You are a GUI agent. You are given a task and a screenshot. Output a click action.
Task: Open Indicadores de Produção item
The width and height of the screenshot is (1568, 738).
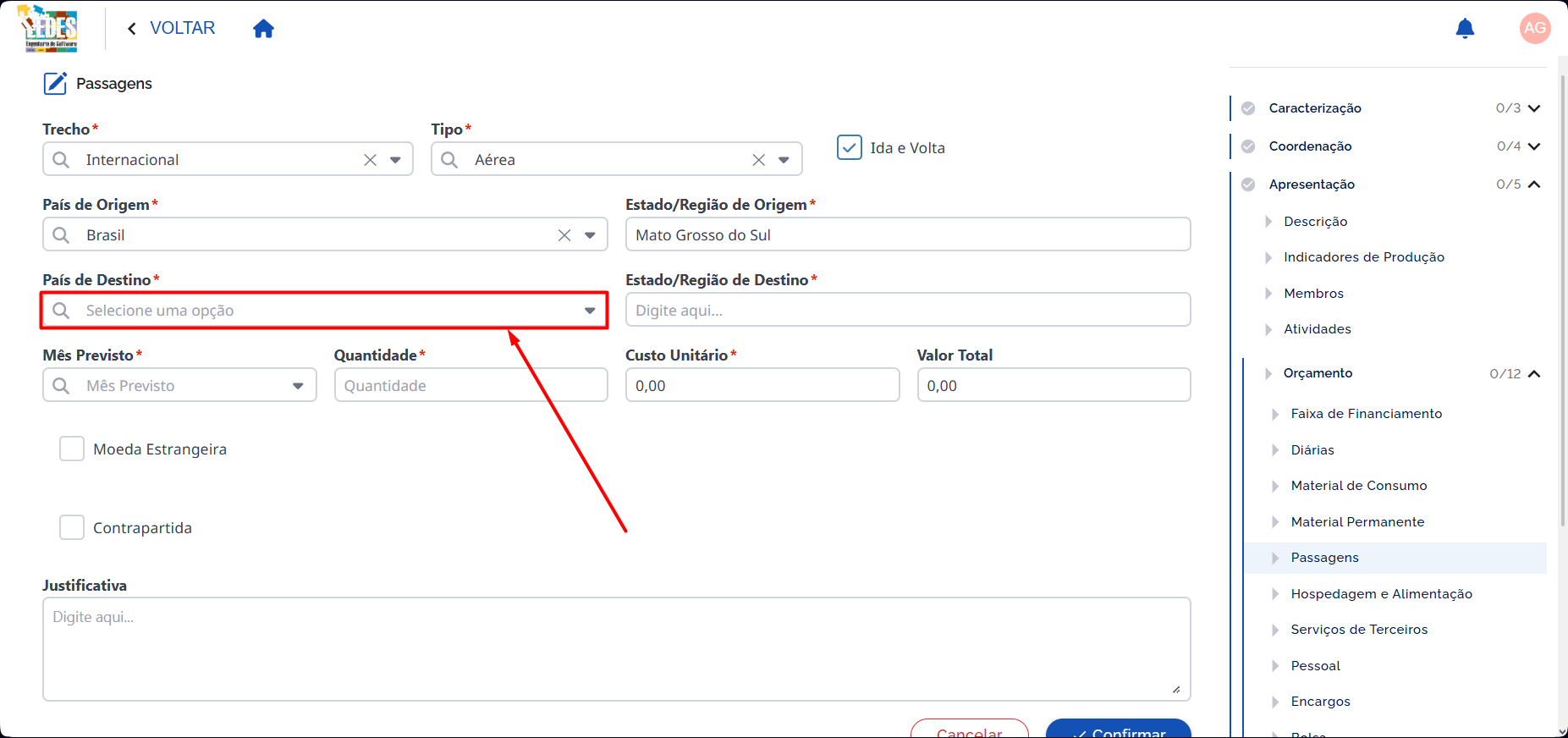coord(1363,257)
